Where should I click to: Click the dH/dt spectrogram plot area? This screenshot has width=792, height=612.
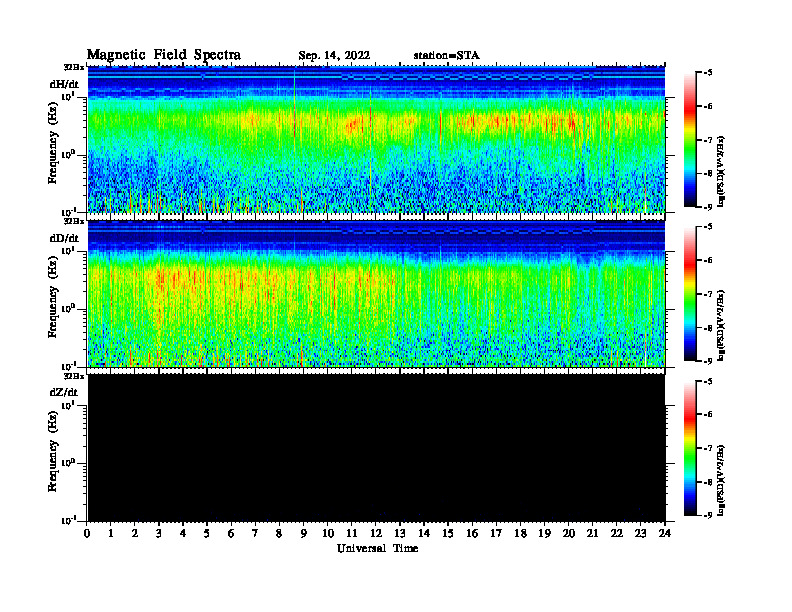pyautogui.click(x=376, y=139)
